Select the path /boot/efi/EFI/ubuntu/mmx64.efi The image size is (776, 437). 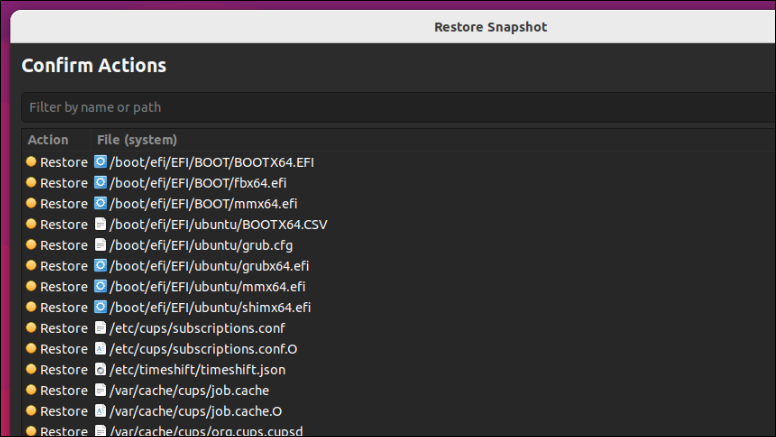pos(207,287)
